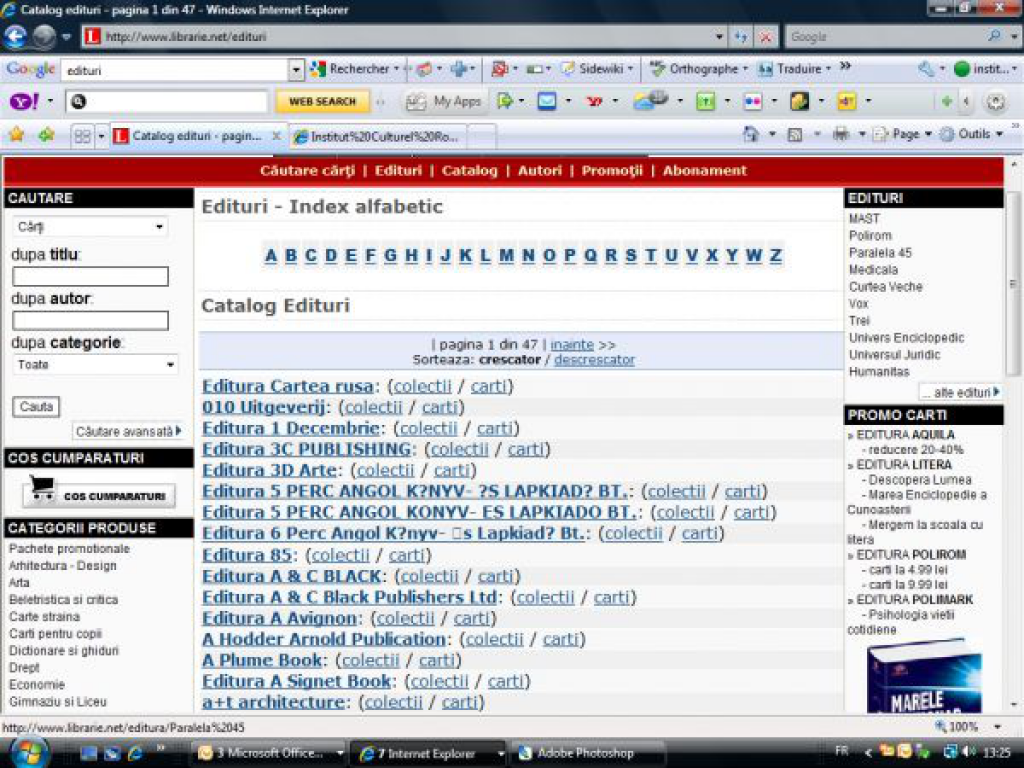Click the Google toolbar wrench settings icon
This screenshot has width=1024, height=768.
(x=926, y=69)
